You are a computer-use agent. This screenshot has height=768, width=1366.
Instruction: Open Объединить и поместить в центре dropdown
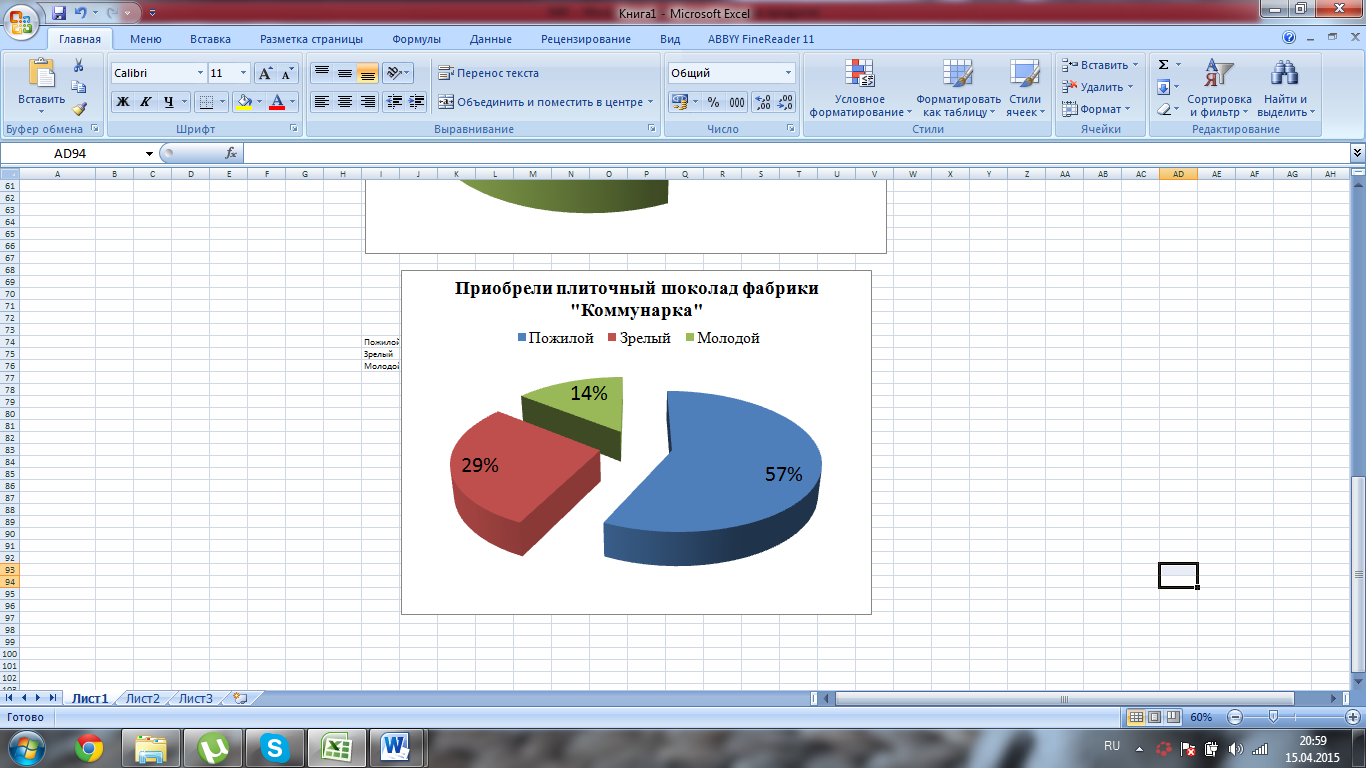[650, 102]
